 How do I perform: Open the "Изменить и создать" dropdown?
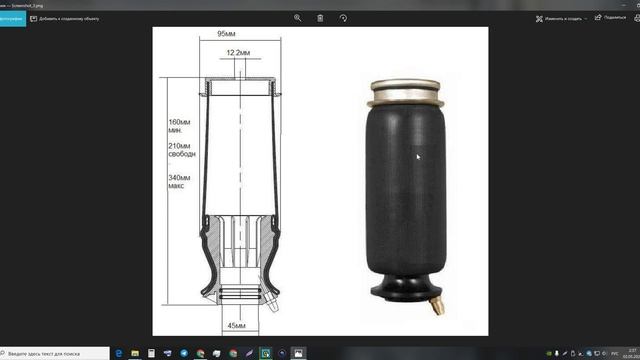coord(562,19)
